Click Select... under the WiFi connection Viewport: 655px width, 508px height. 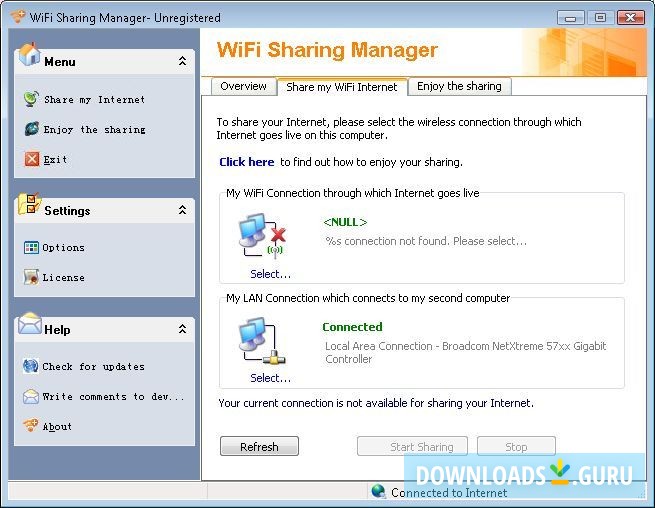(270, 274)
